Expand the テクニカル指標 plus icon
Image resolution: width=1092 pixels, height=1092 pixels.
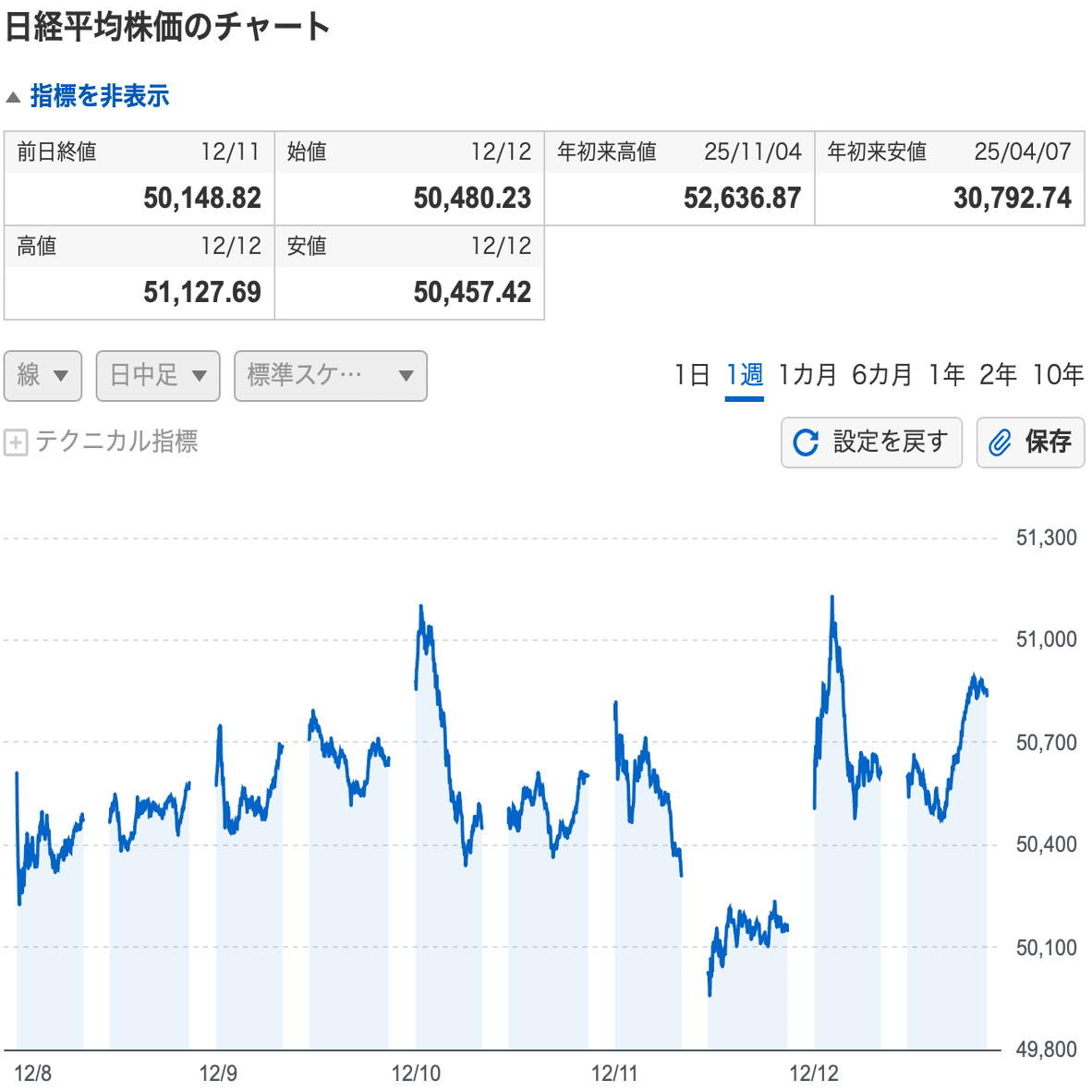tap(16, 443)
